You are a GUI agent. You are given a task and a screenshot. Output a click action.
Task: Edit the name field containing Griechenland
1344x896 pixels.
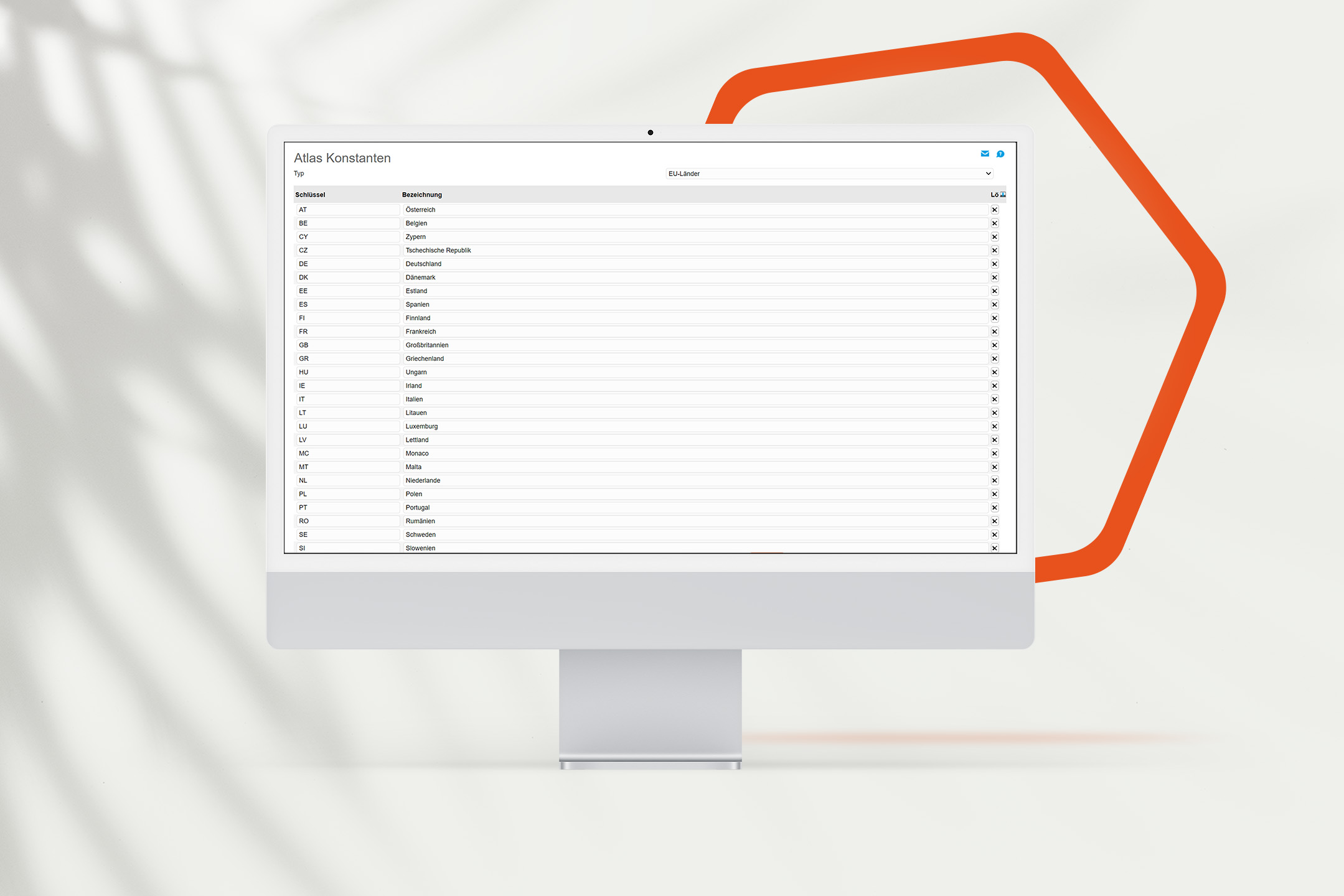[695, 358]
